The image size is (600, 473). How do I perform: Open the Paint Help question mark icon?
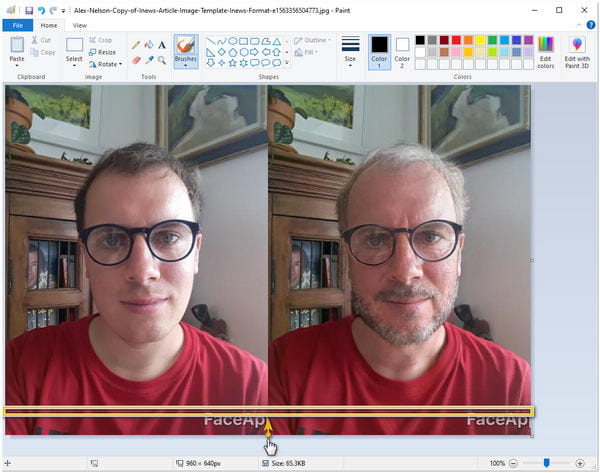(591, 25)
